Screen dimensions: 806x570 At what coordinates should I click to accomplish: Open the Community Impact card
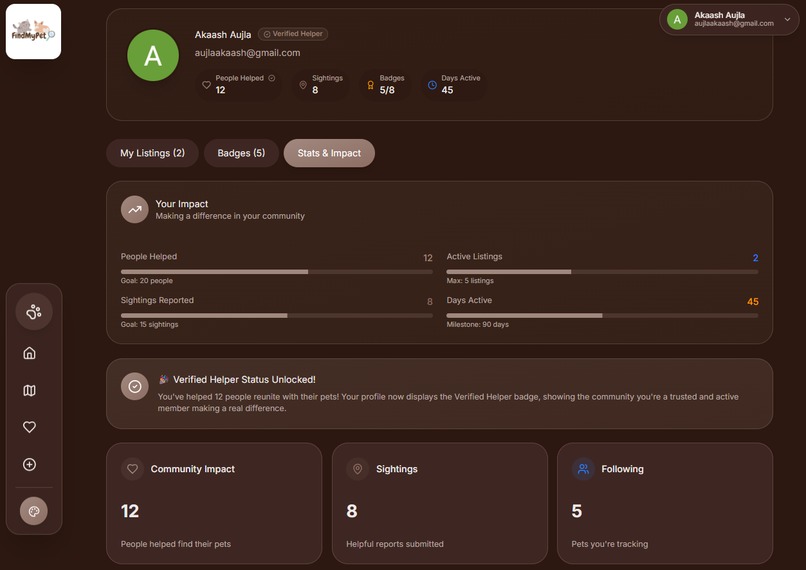tap(214, 503)
